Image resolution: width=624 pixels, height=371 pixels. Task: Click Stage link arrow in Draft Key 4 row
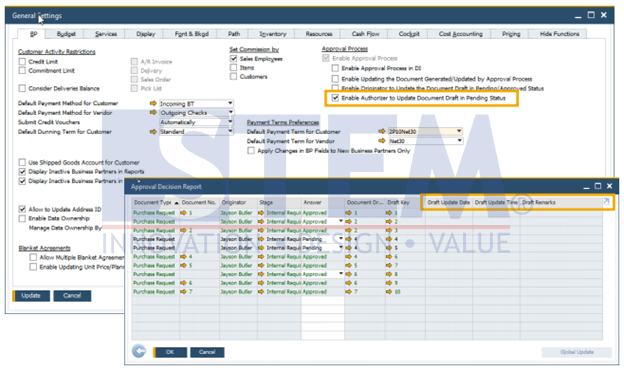pos(261,239)
